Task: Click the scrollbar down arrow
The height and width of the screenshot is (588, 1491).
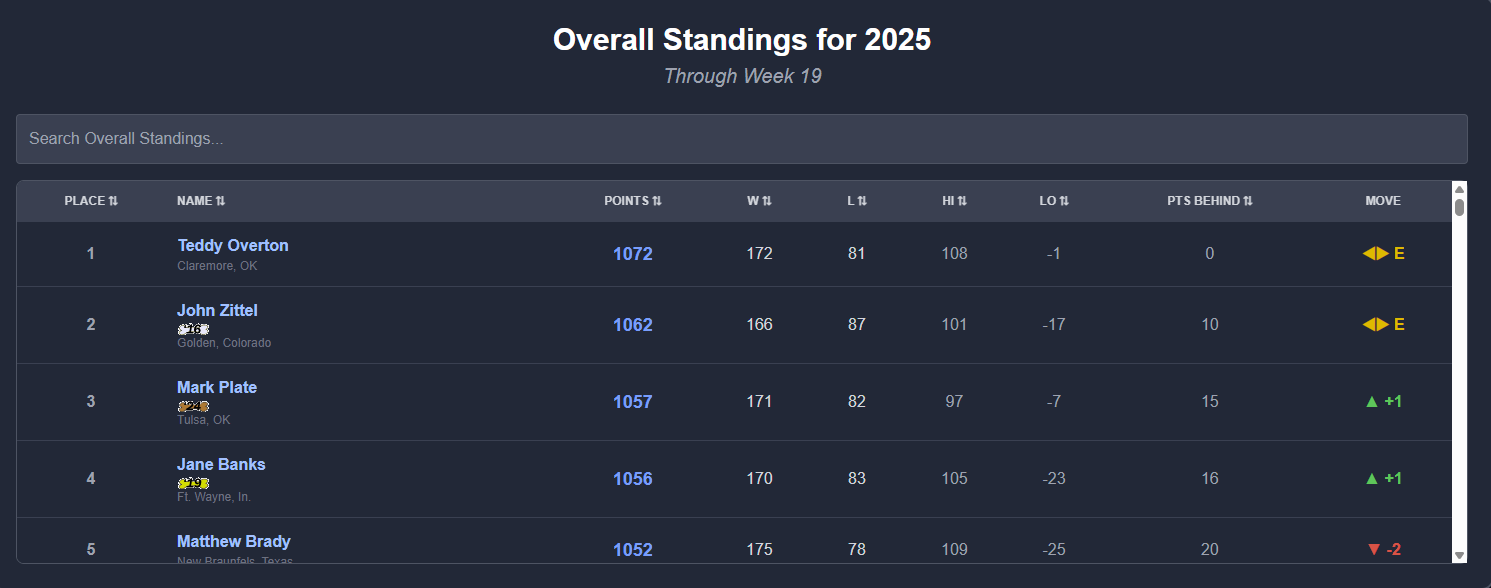Action: (1459, 555)
